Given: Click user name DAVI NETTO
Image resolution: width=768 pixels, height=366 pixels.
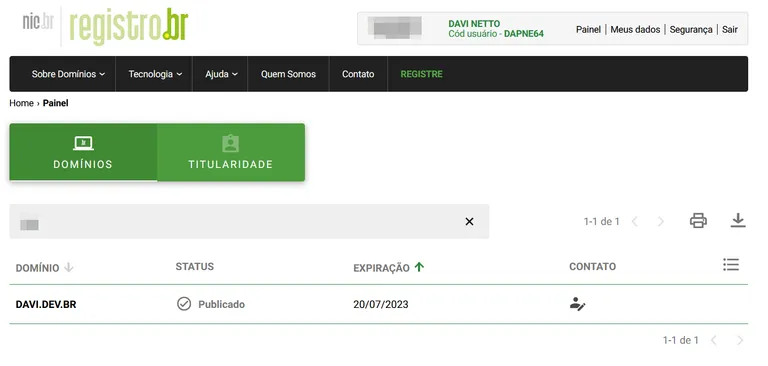Looking at the screenshot, I should point(474,24).
